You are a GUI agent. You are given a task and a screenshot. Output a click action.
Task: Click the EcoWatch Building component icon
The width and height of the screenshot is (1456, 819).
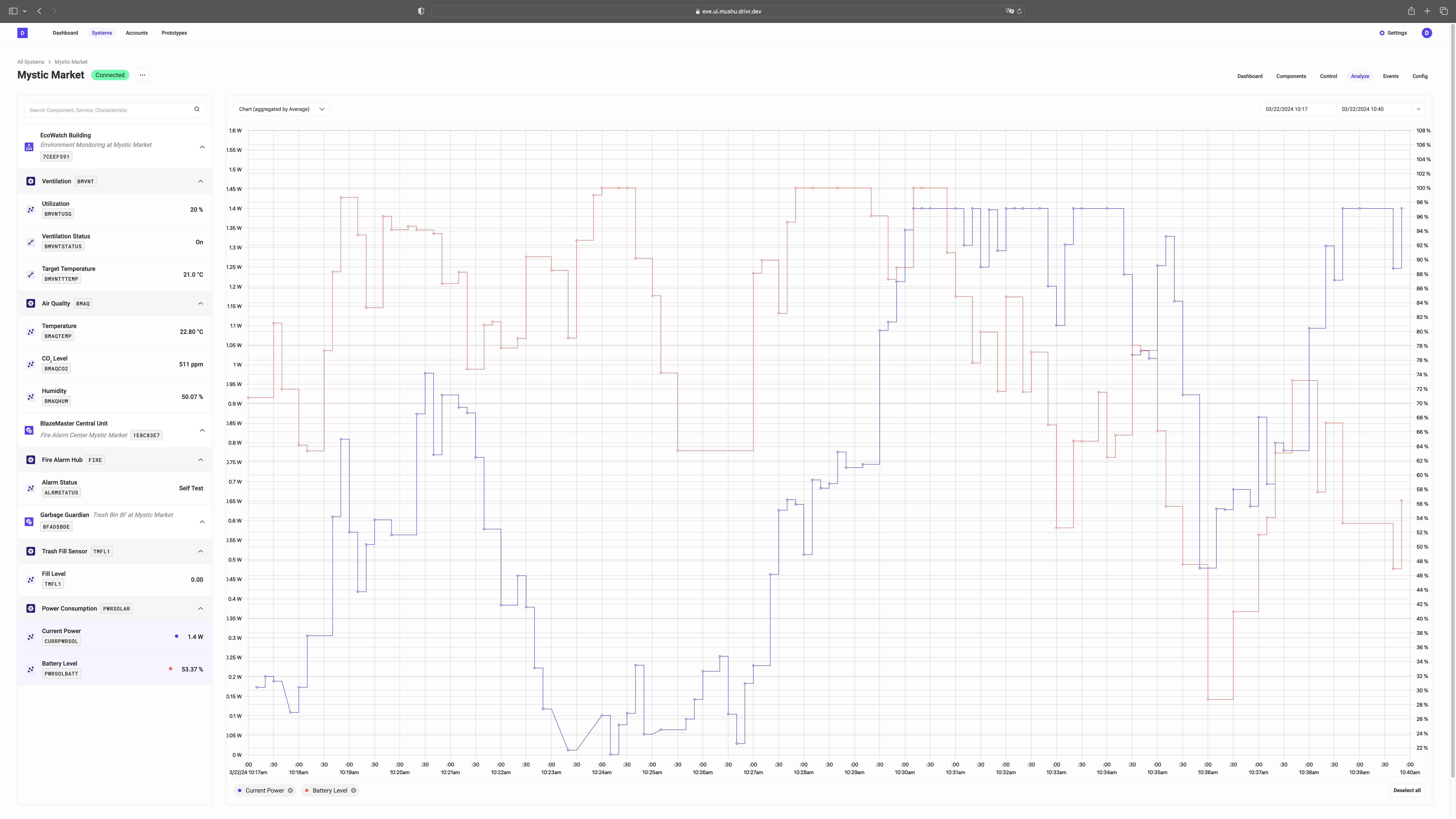point(29,146)
